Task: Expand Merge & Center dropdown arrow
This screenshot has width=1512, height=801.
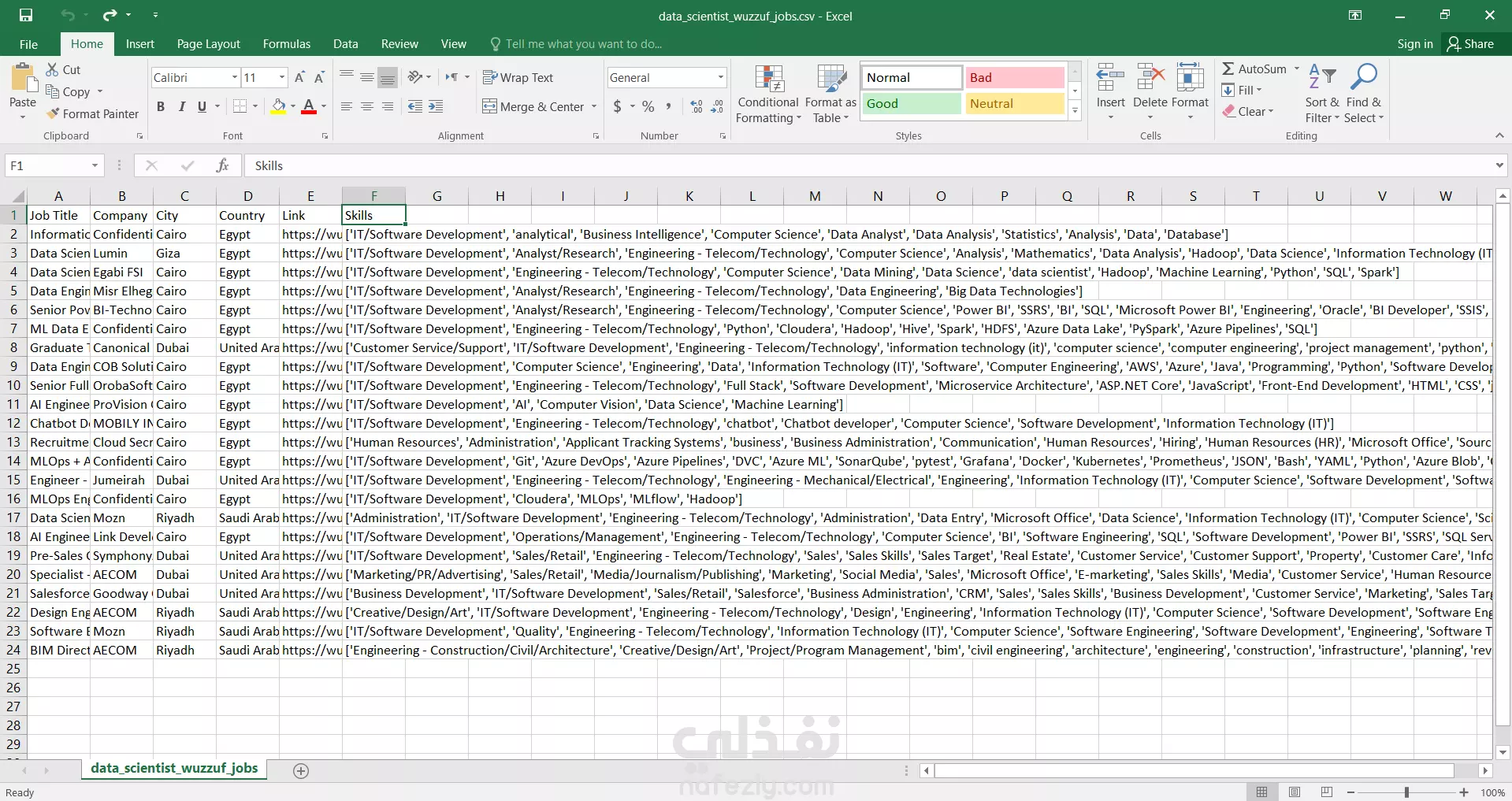Action: coord(594,106)
